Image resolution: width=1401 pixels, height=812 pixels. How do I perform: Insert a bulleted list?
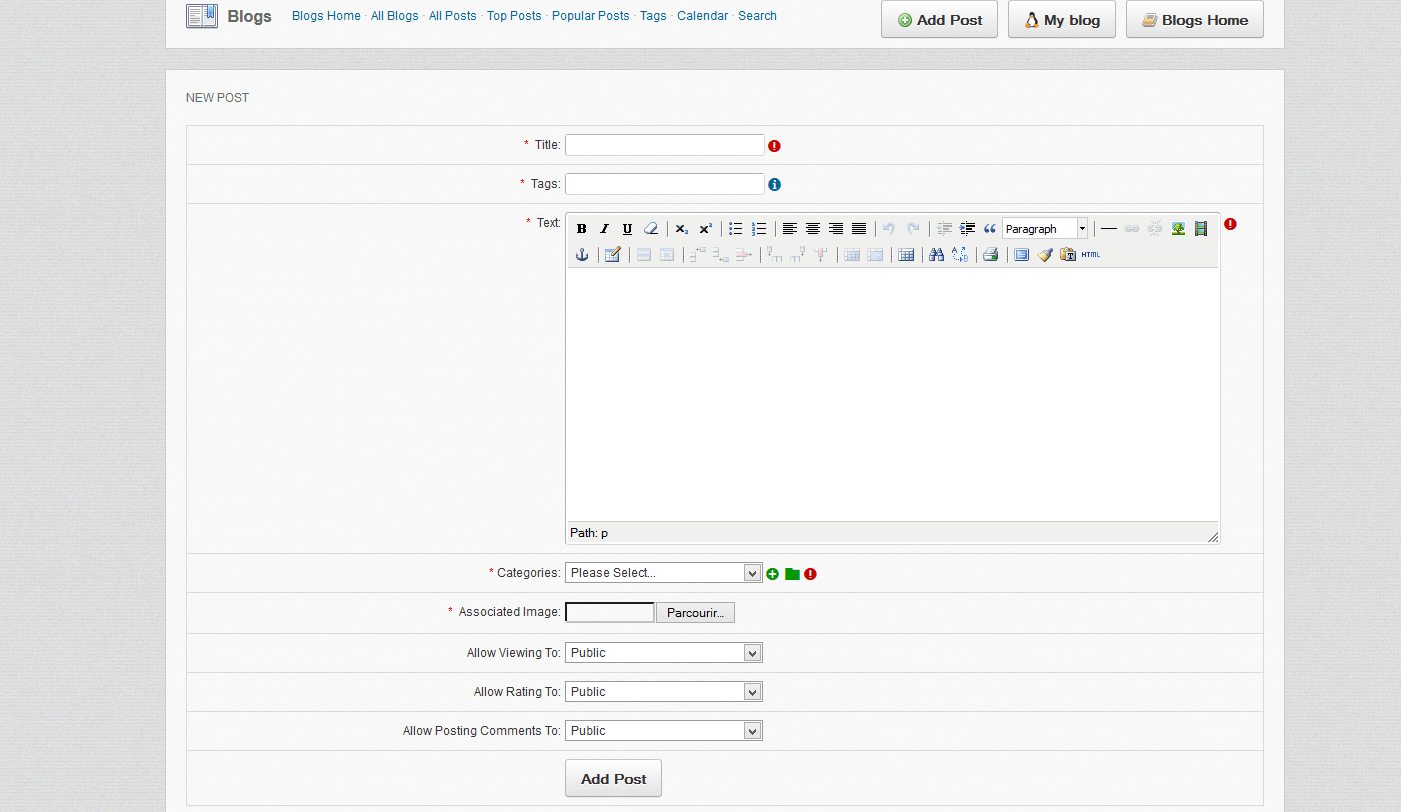coord(736,229)
